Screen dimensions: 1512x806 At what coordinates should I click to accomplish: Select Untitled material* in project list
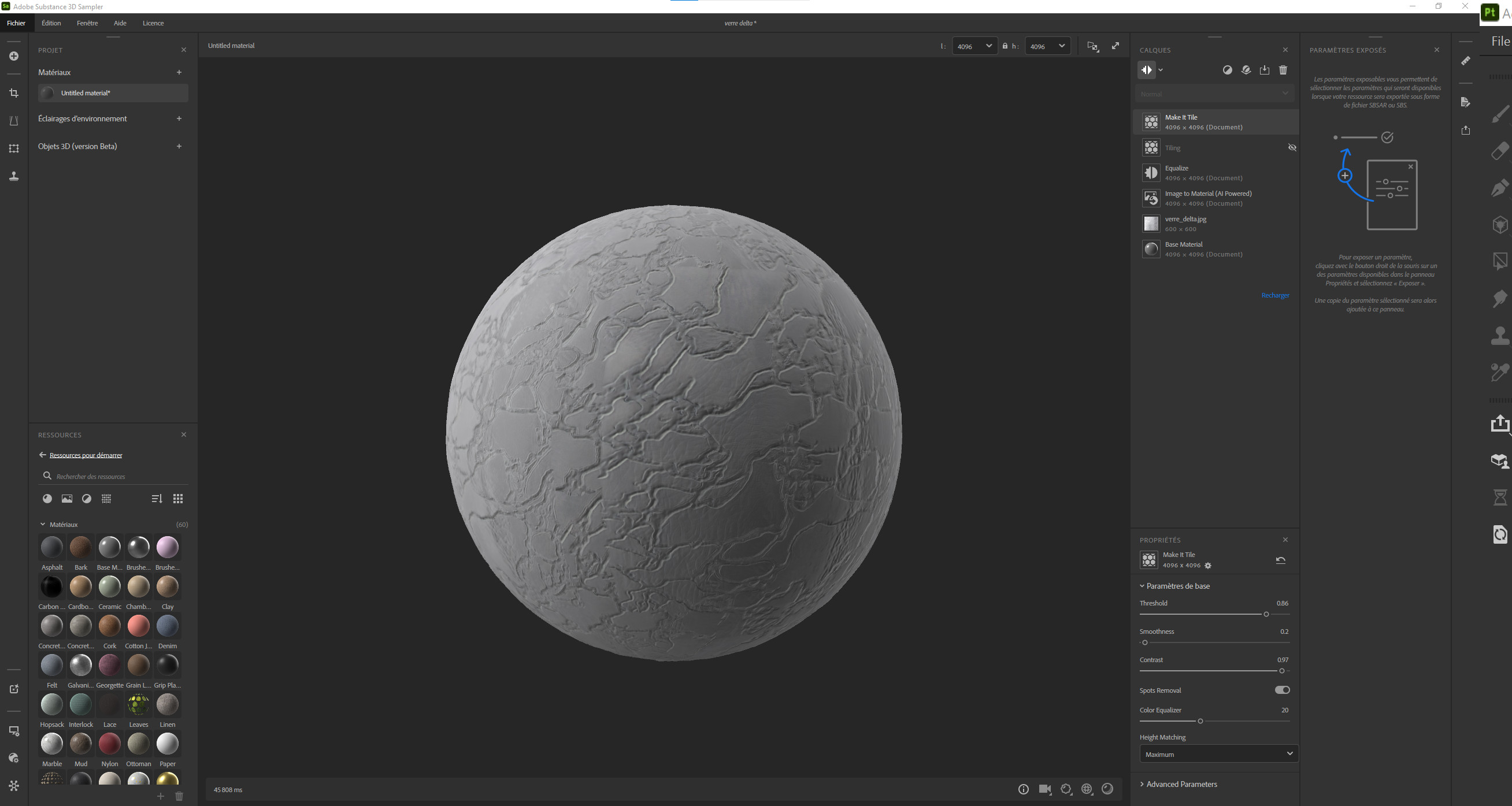click(x=113, y=92)
